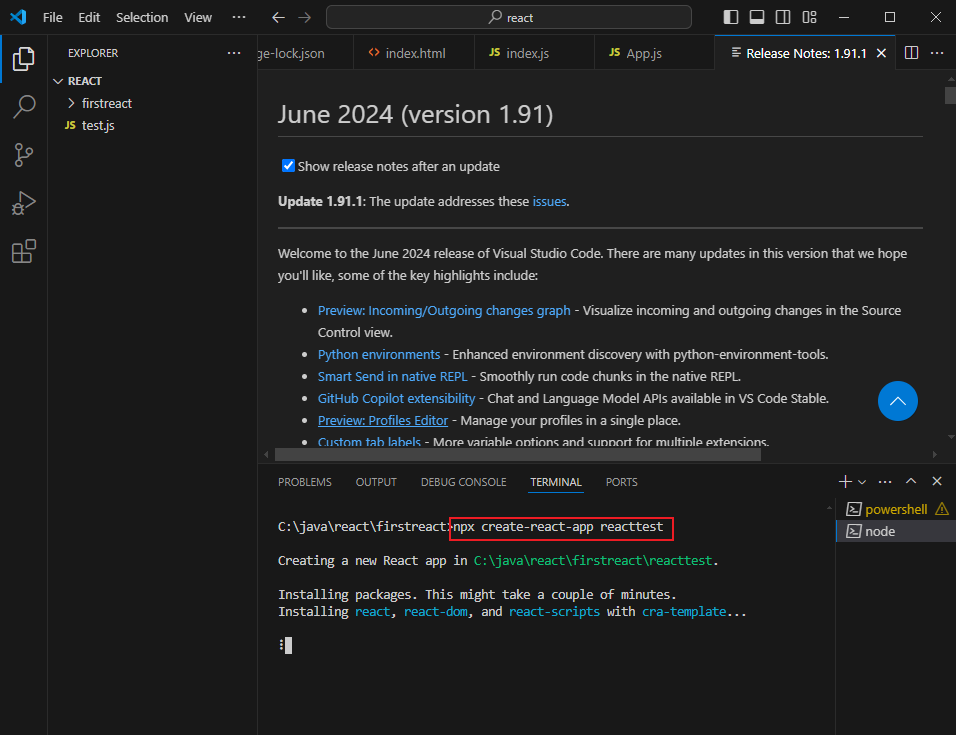The width and height of the screenshot is (956, 735).
Task: Click the scroll-to-top blue circle button
Action: point(897,401)
